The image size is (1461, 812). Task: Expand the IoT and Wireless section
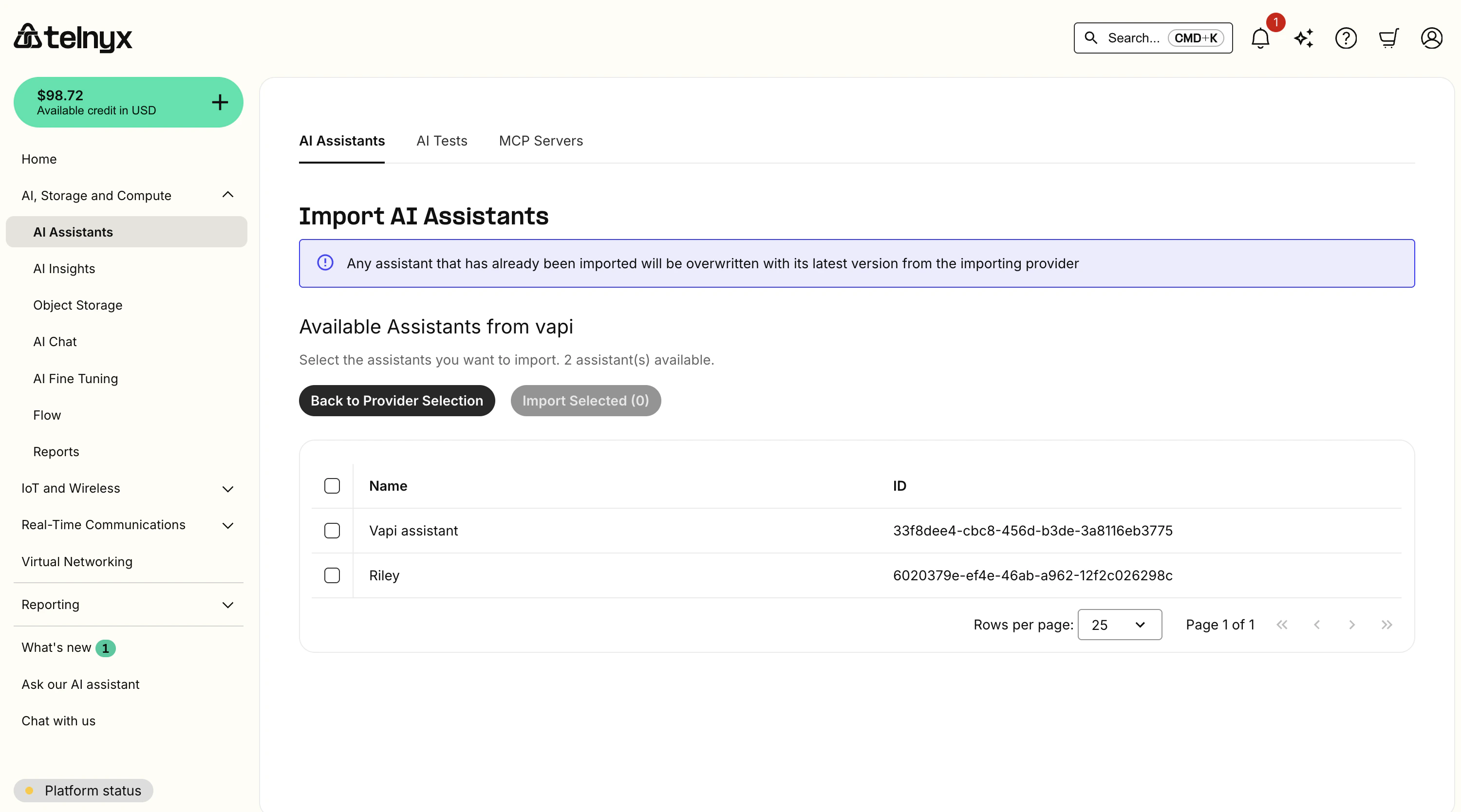227,488
